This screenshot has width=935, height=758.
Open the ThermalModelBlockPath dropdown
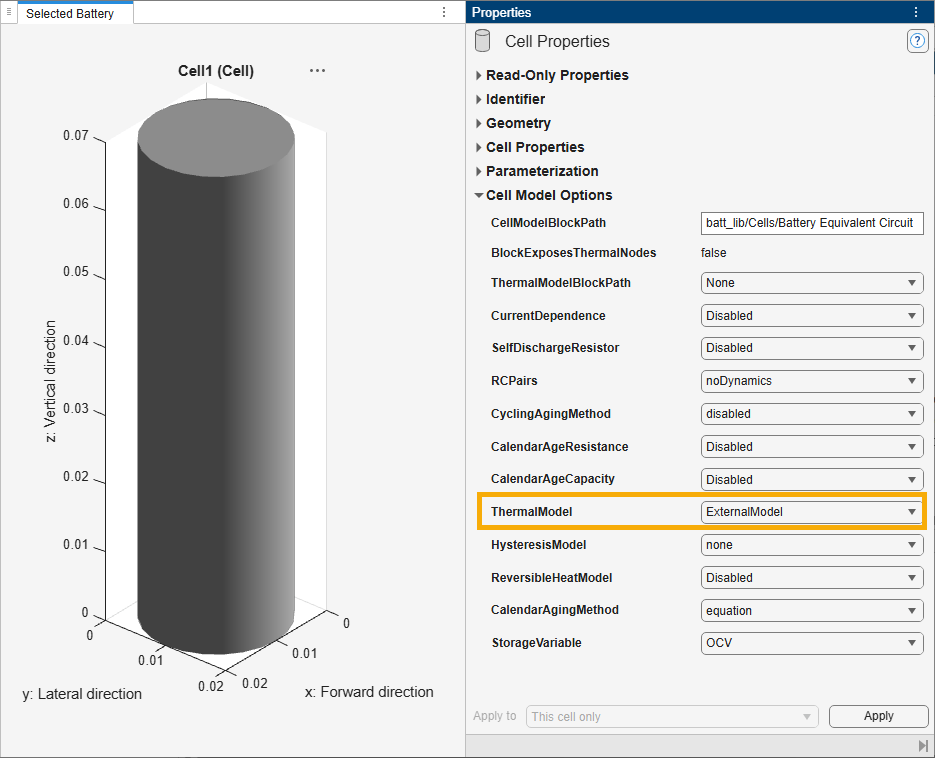coord(812,283)
